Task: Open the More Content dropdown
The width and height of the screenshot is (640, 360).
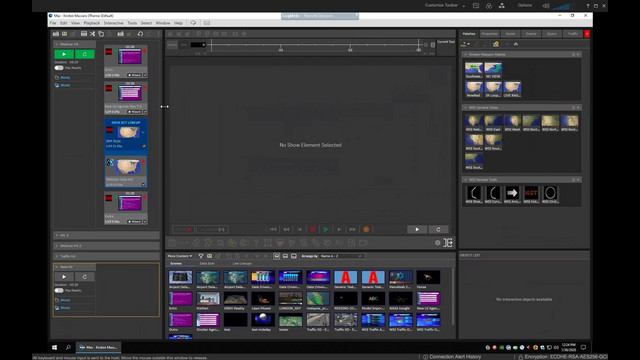Action: pyautogui.click(x=180, y=256)
